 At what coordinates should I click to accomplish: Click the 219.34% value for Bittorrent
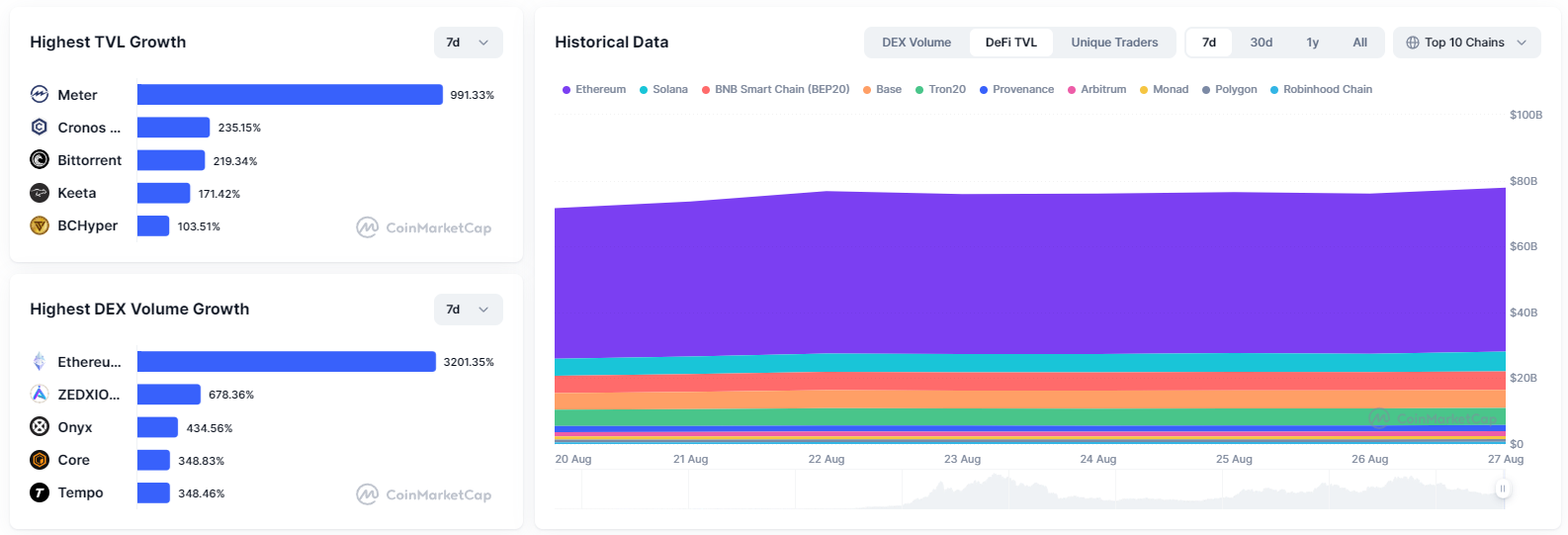[x=235, y=161]
